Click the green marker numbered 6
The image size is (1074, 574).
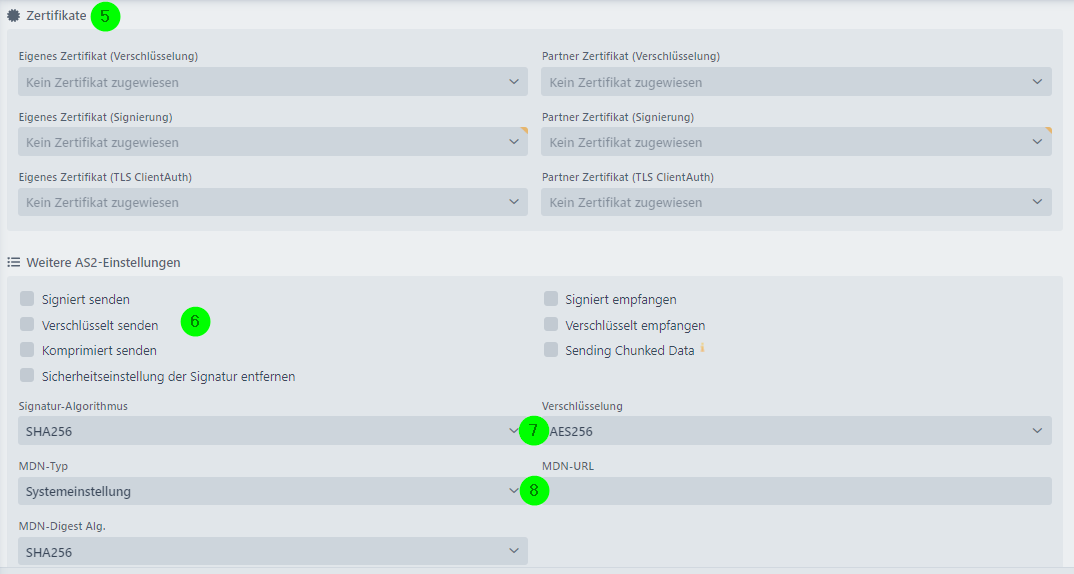[195, 321]
